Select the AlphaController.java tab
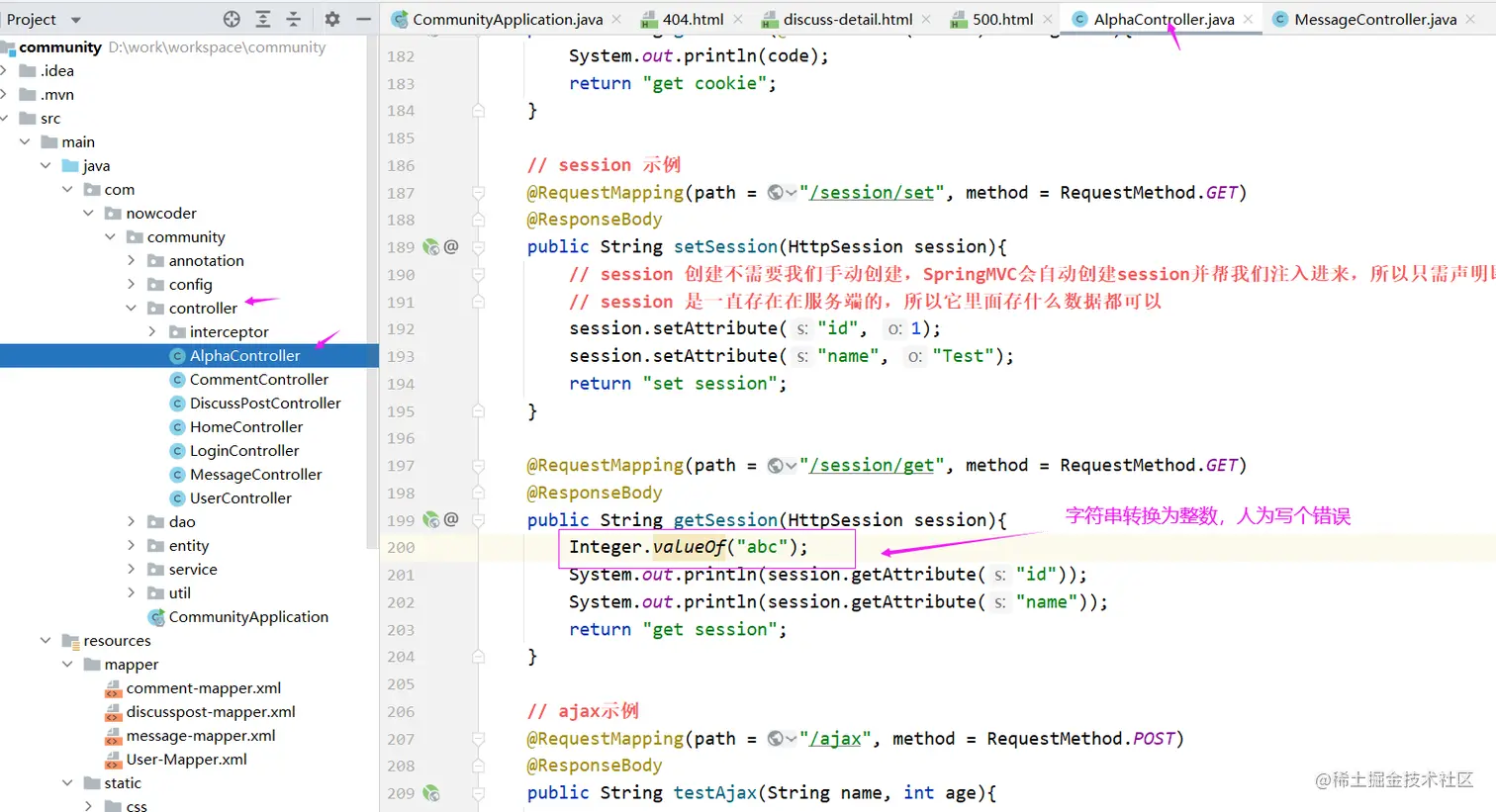 point(1164,19)
